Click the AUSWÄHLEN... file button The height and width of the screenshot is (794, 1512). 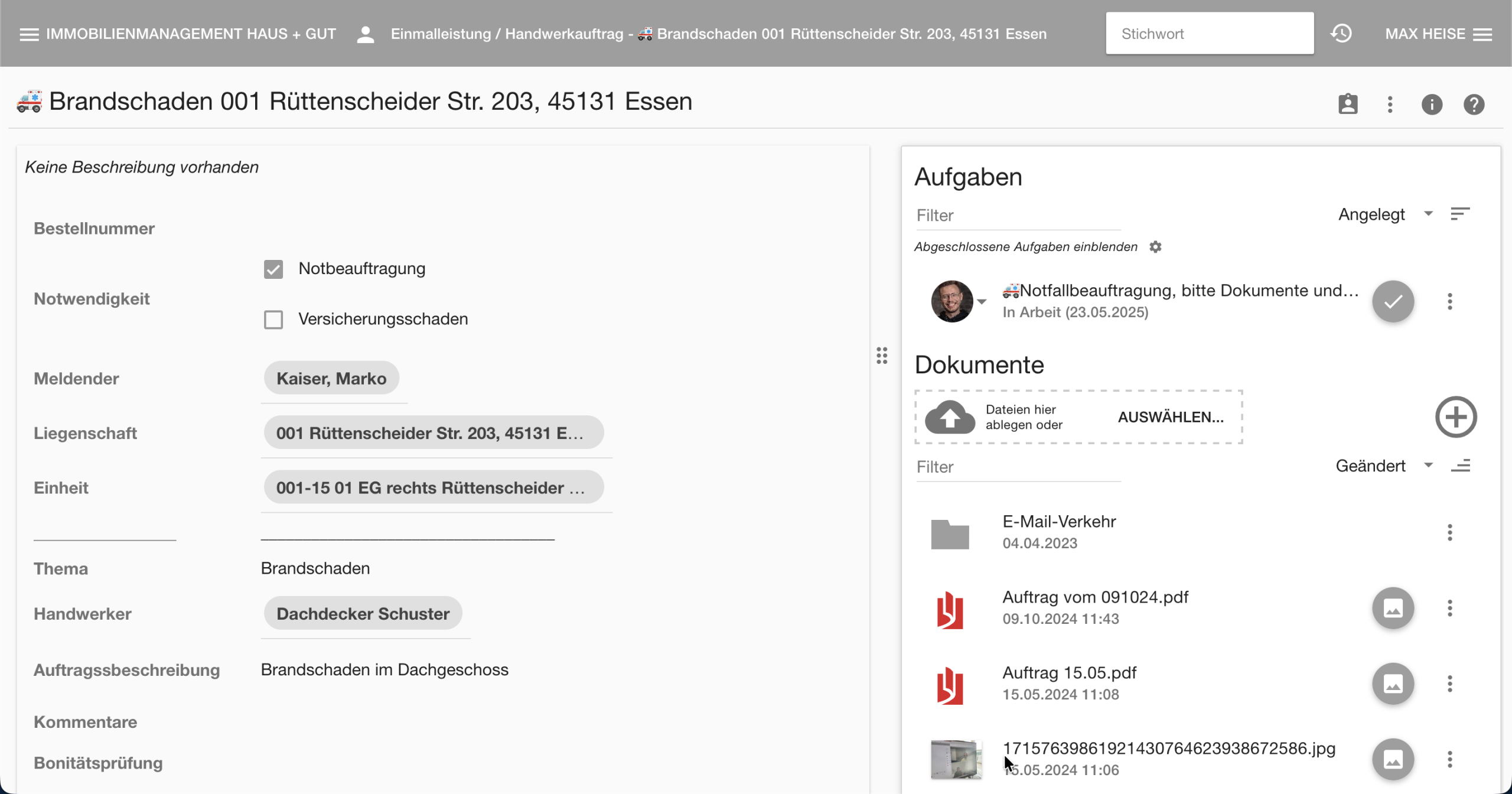click(x=1171, y=417)
